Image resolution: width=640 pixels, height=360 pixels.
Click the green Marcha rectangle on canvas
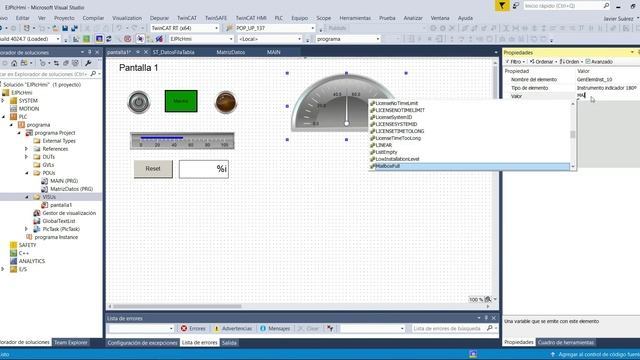tap(181, 101)
